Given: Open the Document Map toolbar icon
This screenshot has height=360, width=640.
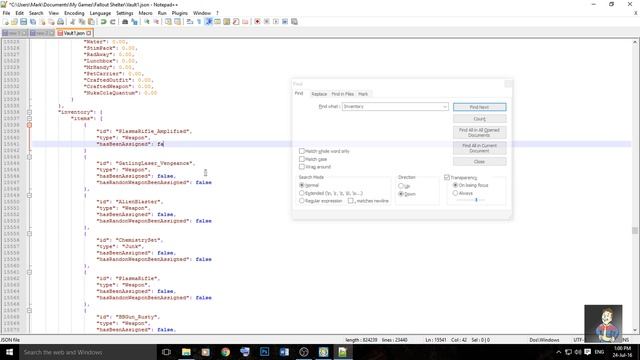Looking at the screenshot, I should [x=227, y=22].
